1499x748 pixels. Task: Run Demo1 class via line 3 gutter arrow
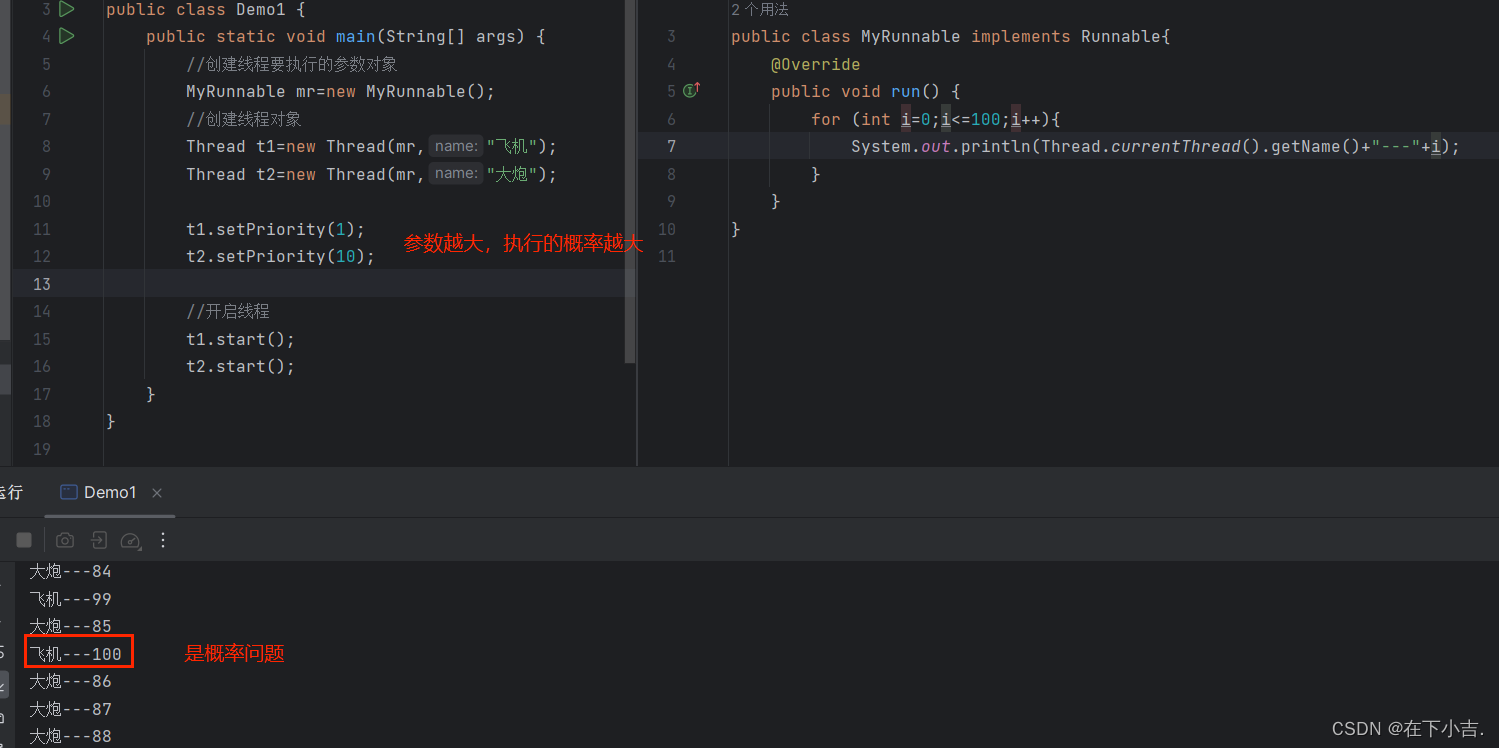click(x=67, y=9)
